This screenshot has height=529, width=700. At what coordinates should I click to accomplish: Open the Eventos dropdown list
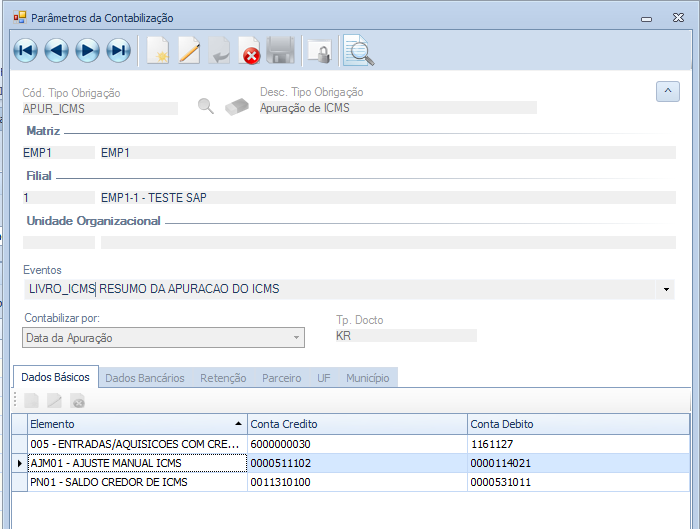tap(666, 289)
